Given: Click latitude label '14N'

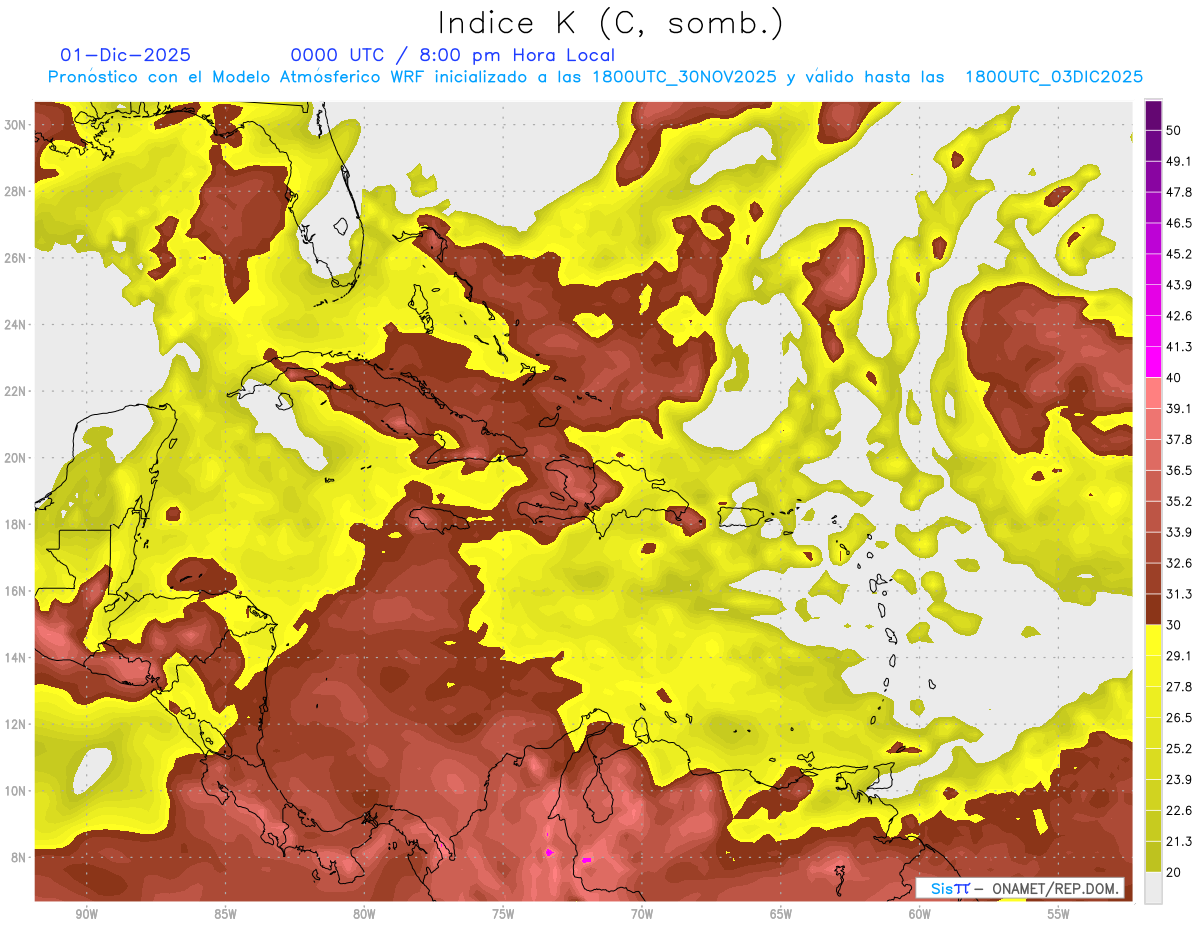Looking at the screenshot, I should 17,657.
